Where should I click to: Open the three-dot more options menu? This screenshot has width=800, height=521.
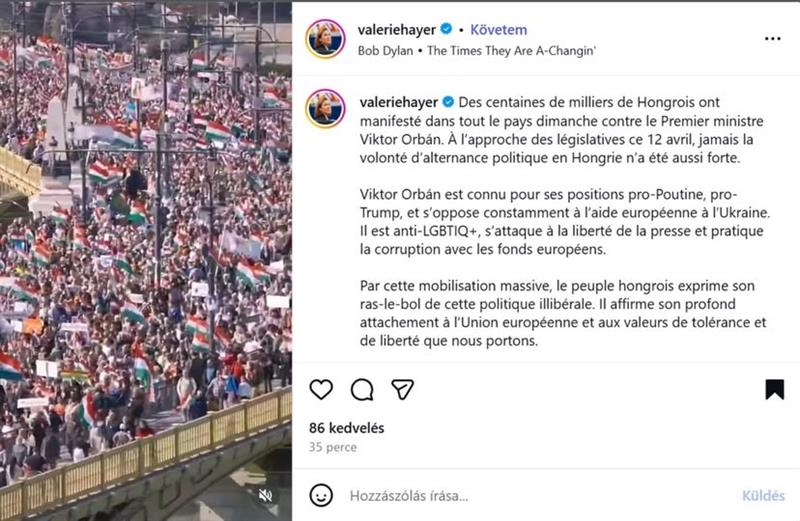[772, 39]
